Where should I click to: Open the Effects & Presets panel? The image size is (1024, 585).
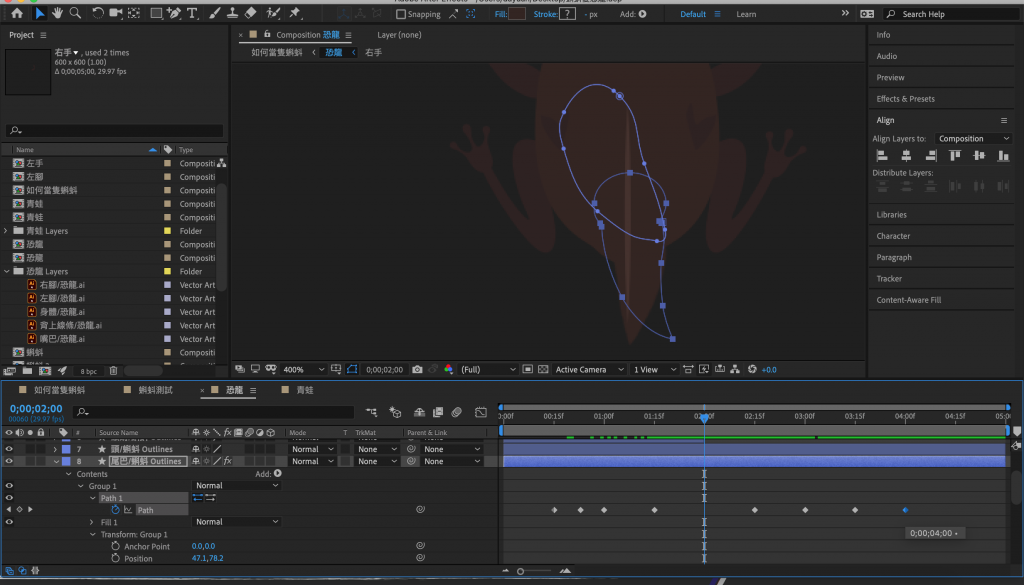coord(905,99)
